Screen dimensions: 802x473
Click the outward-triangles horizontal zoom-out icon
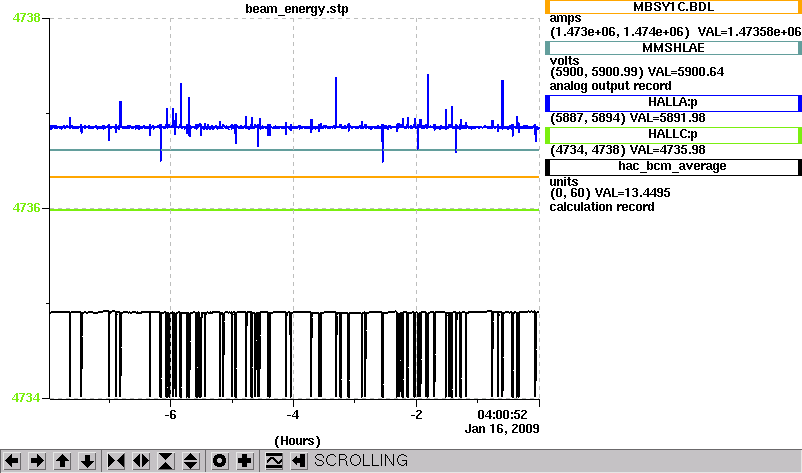pyautogui.click(x=141, y=461)
